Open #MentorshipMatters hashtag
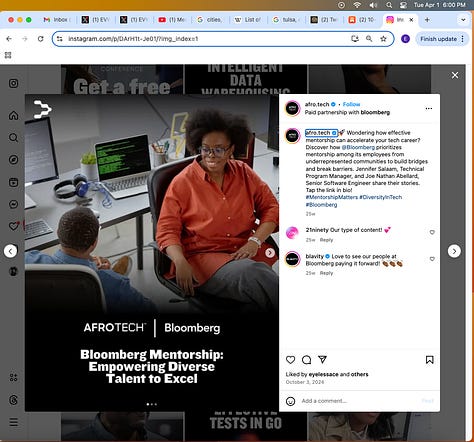Screen dimensions: 474x442 click(332, 197)
